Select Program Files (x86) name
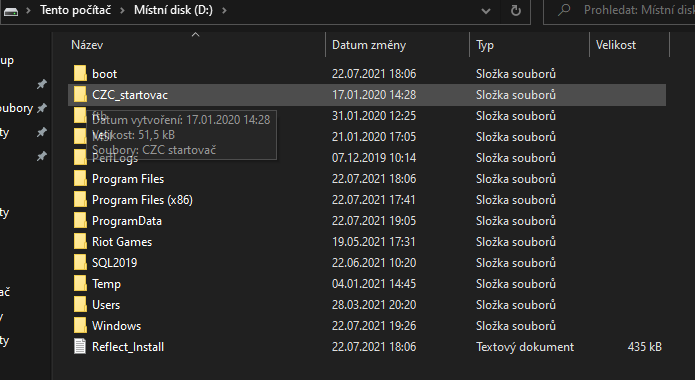Image resolution: width=695 pixels, height=380 pixels. coord(142,200)
